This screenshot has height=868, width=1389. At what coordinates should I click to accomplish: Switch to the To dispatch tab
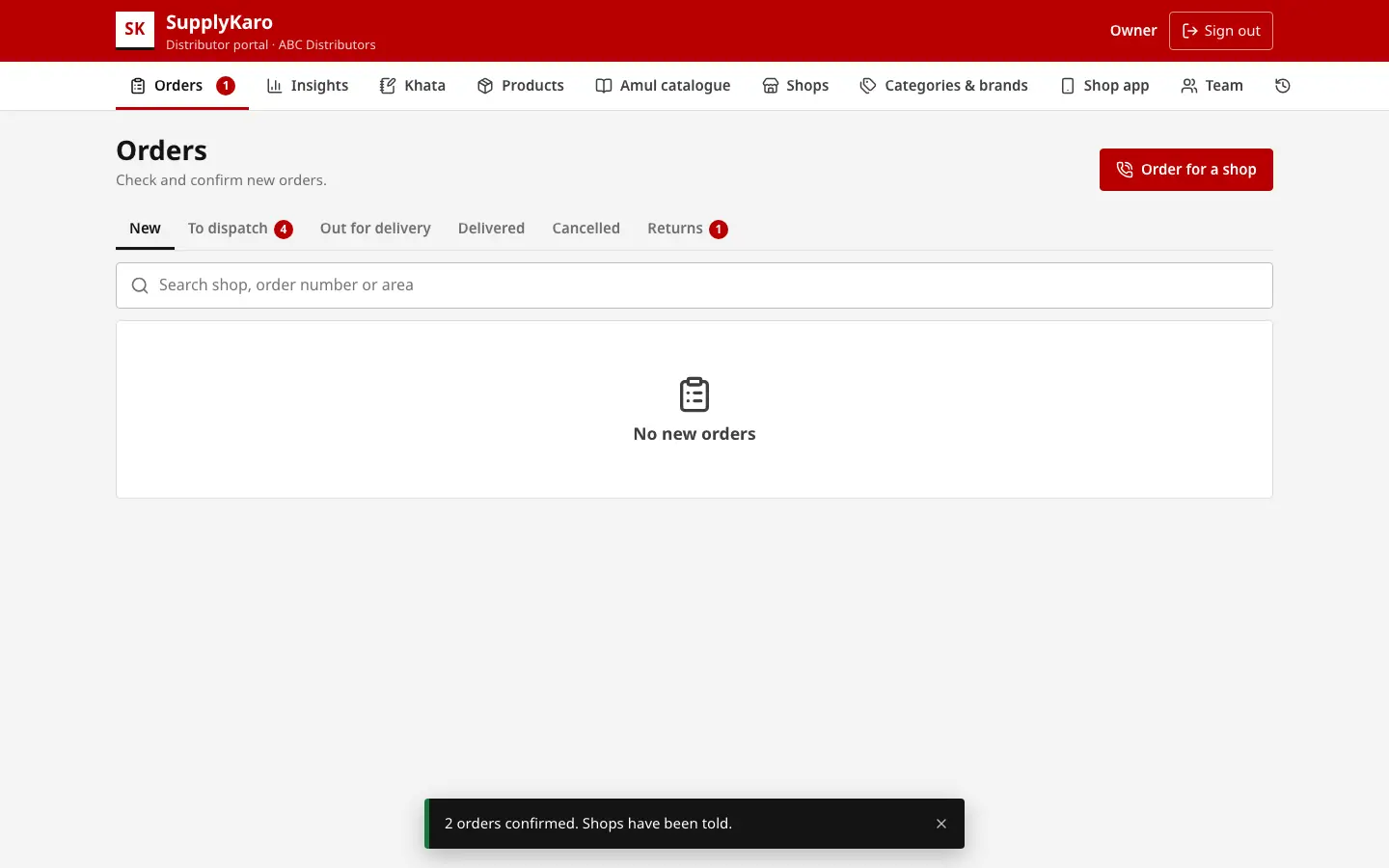pyautogui.click(x=240, y=229)
